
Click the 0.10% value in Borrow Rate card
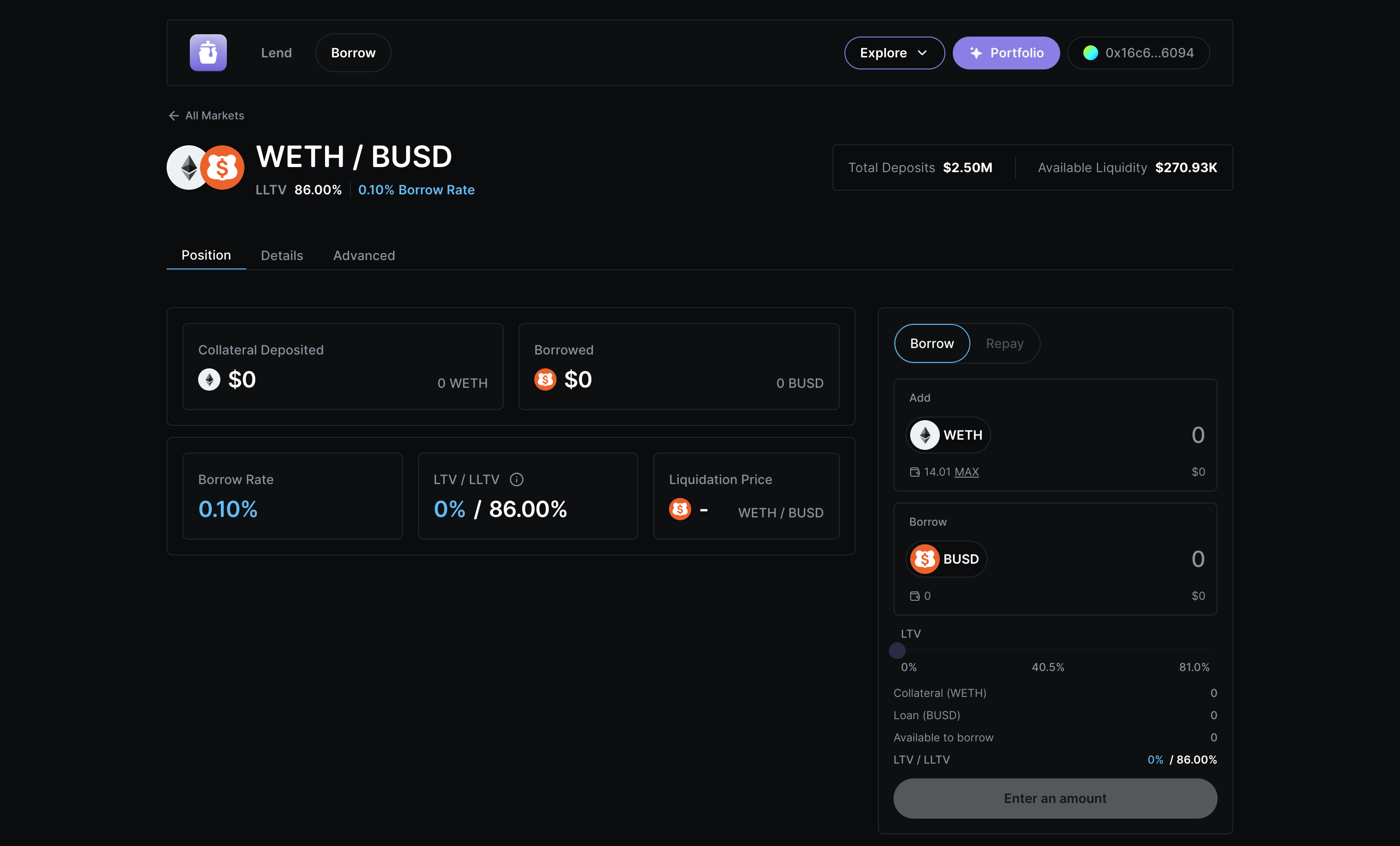pyautogui.click(x=228, y=509)
